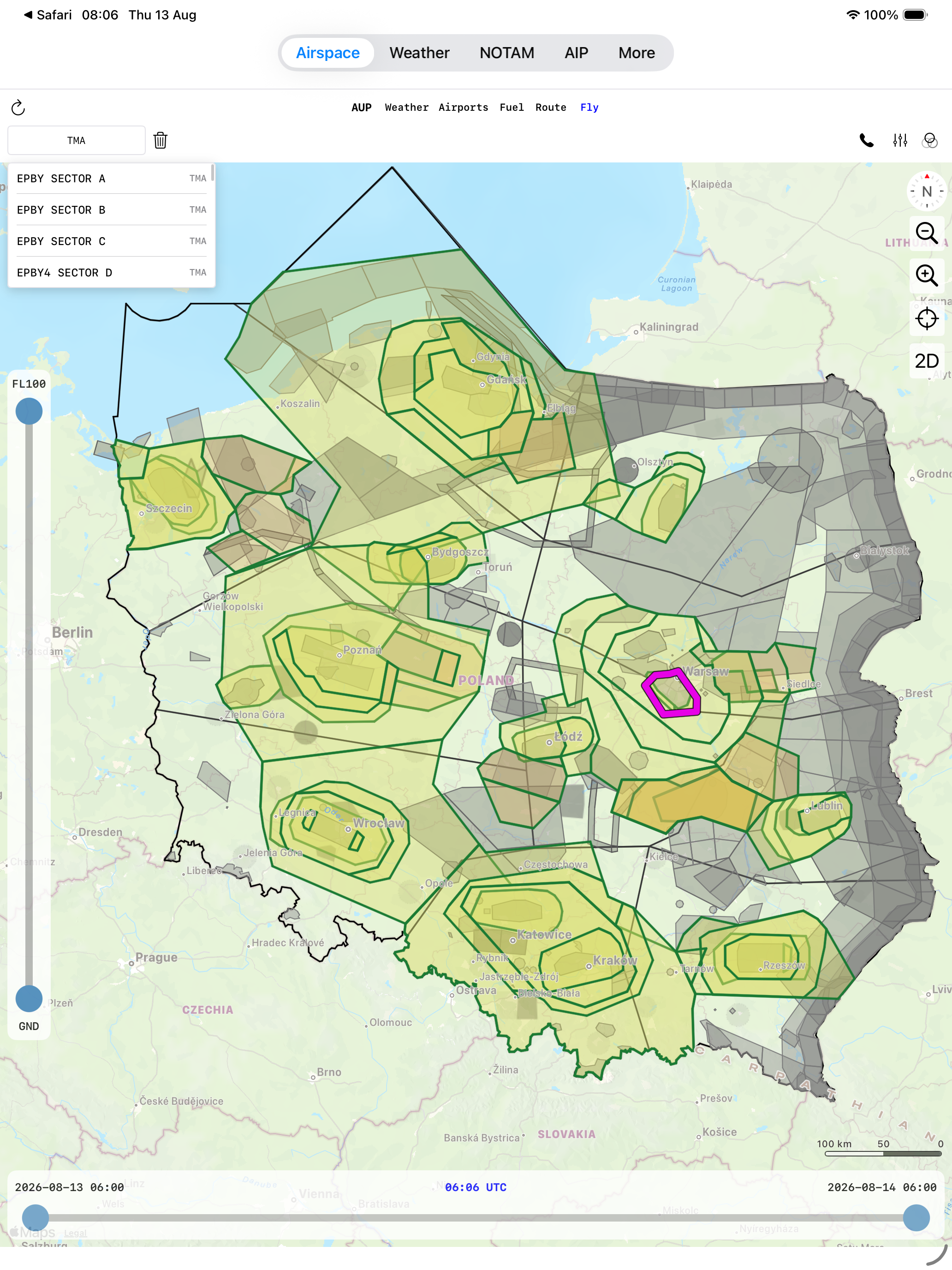Zoom out the map
This screenshot has width=952, height=1270.
(x=927, y=233)
